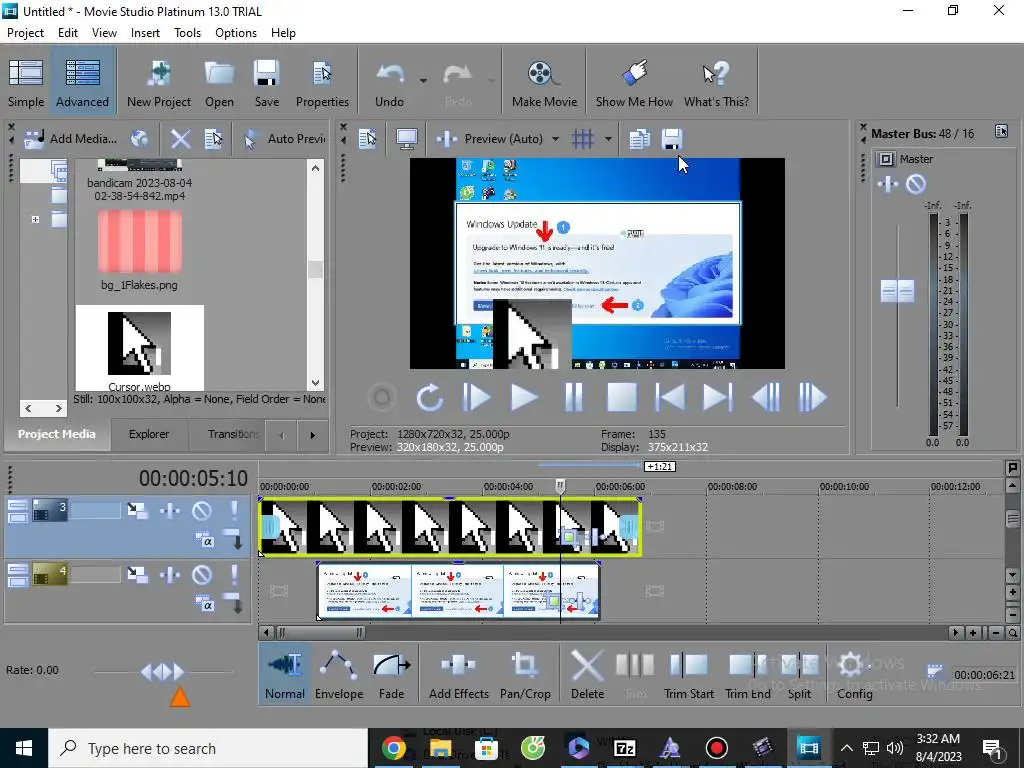Click the Play button in the preview
The image size is (1024, 768).
click(x=524, y=397)
